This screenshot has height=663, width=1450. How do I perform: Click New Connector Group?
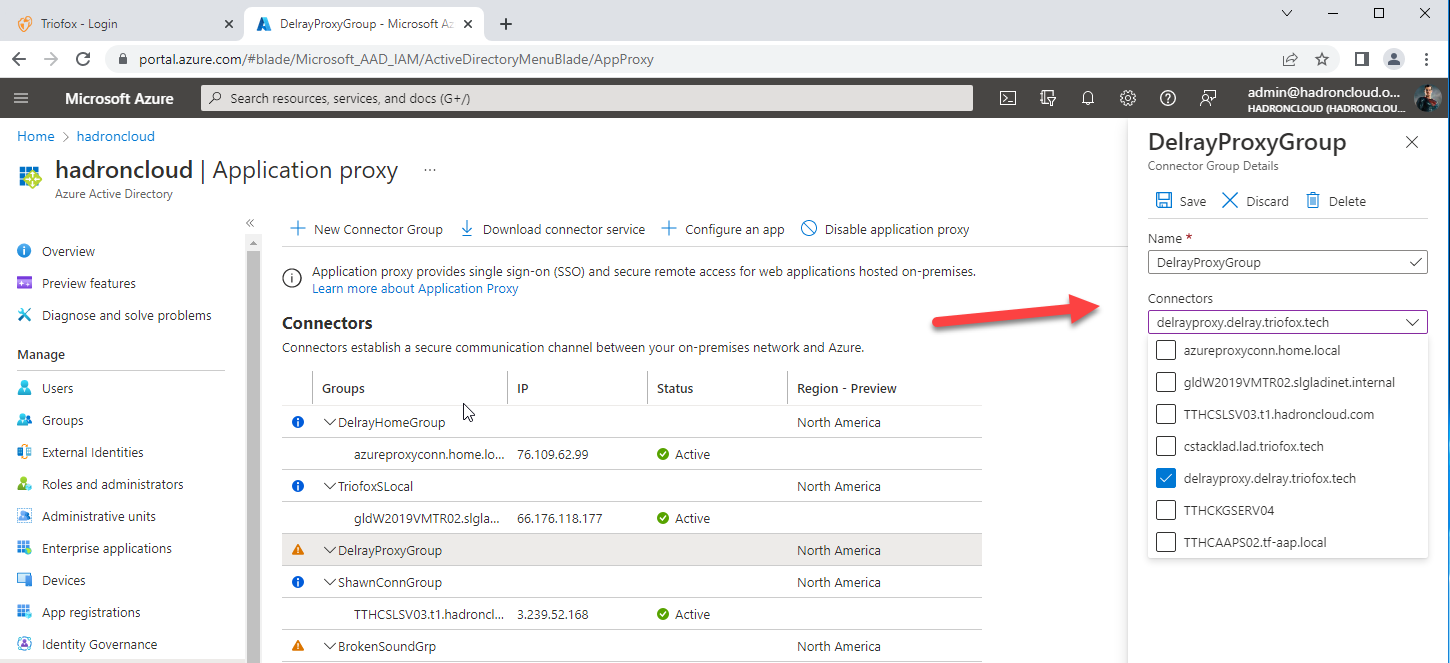[x=366, y=229]
